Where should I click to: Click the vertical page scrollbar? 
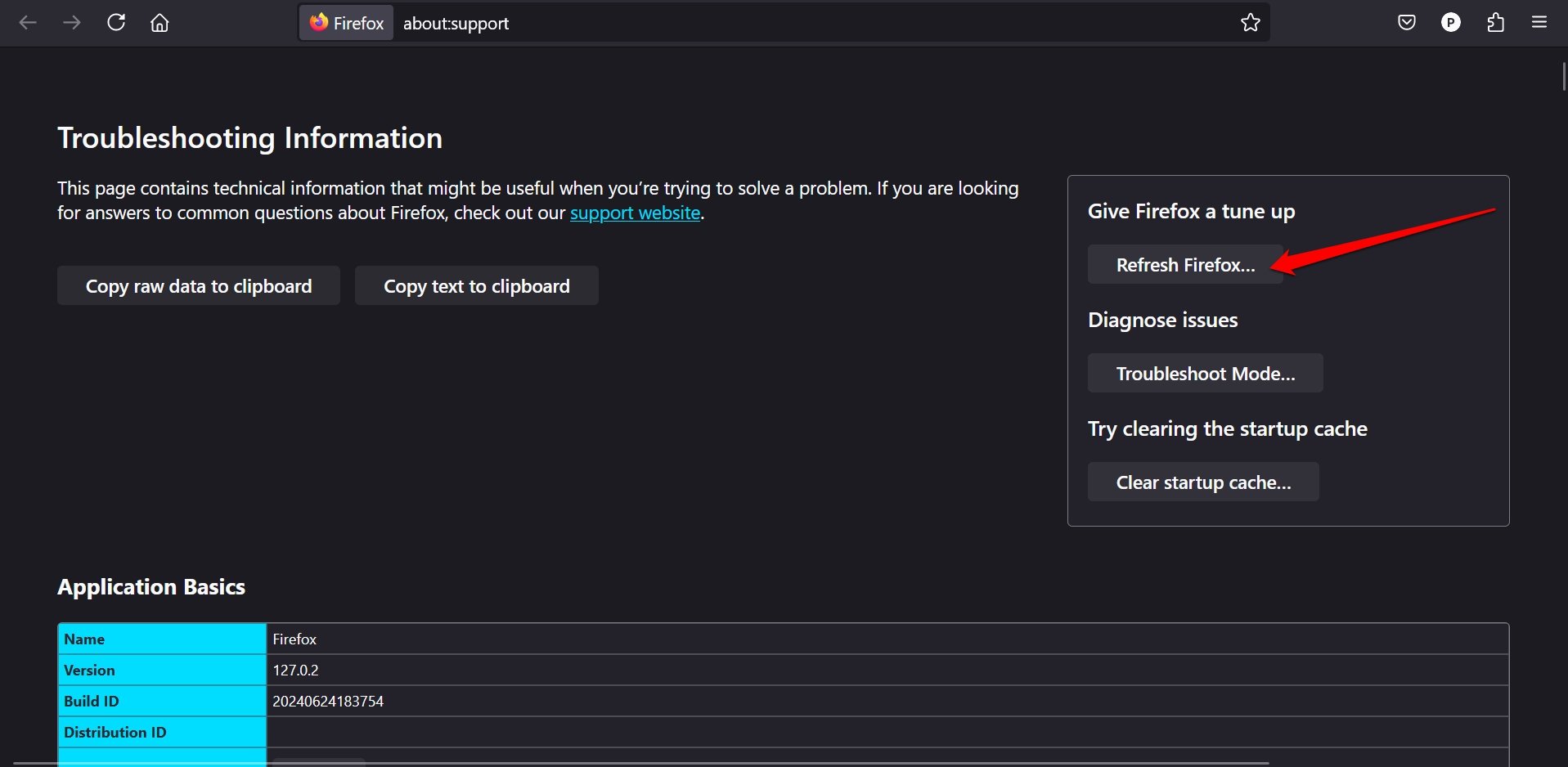point(1563,74)
